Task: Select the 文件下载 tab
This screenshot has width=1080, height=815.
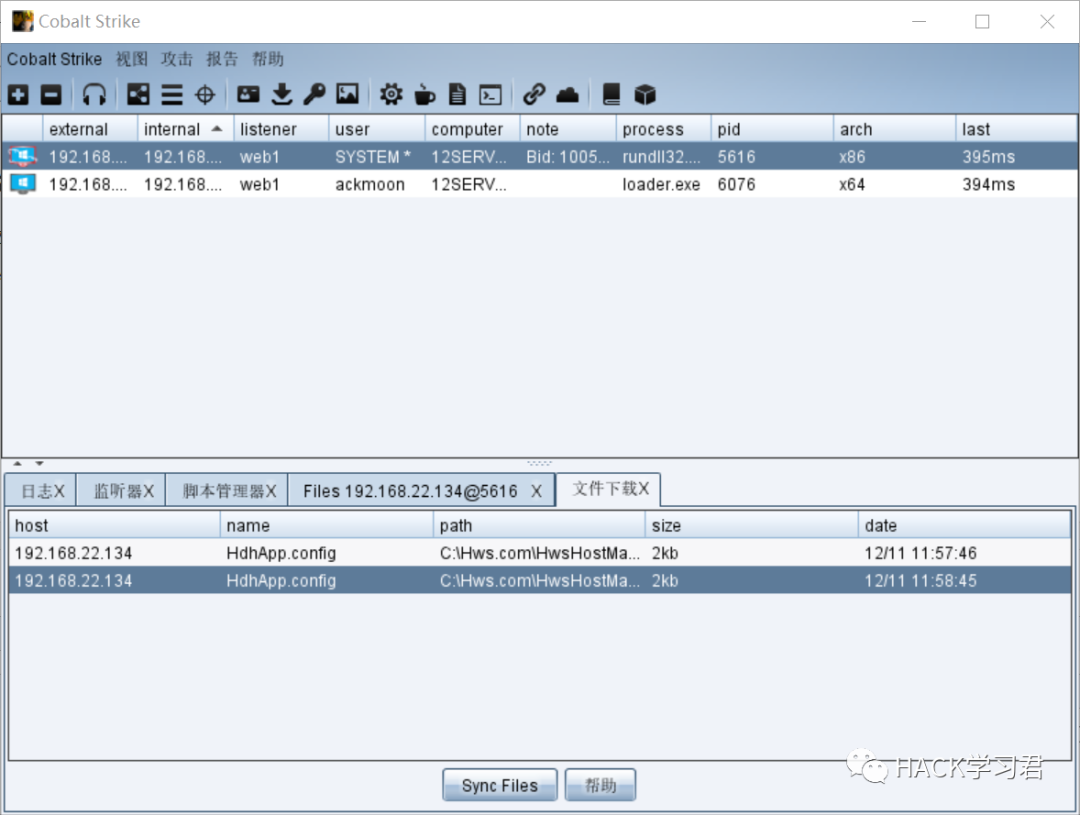Action: point(609,488)
